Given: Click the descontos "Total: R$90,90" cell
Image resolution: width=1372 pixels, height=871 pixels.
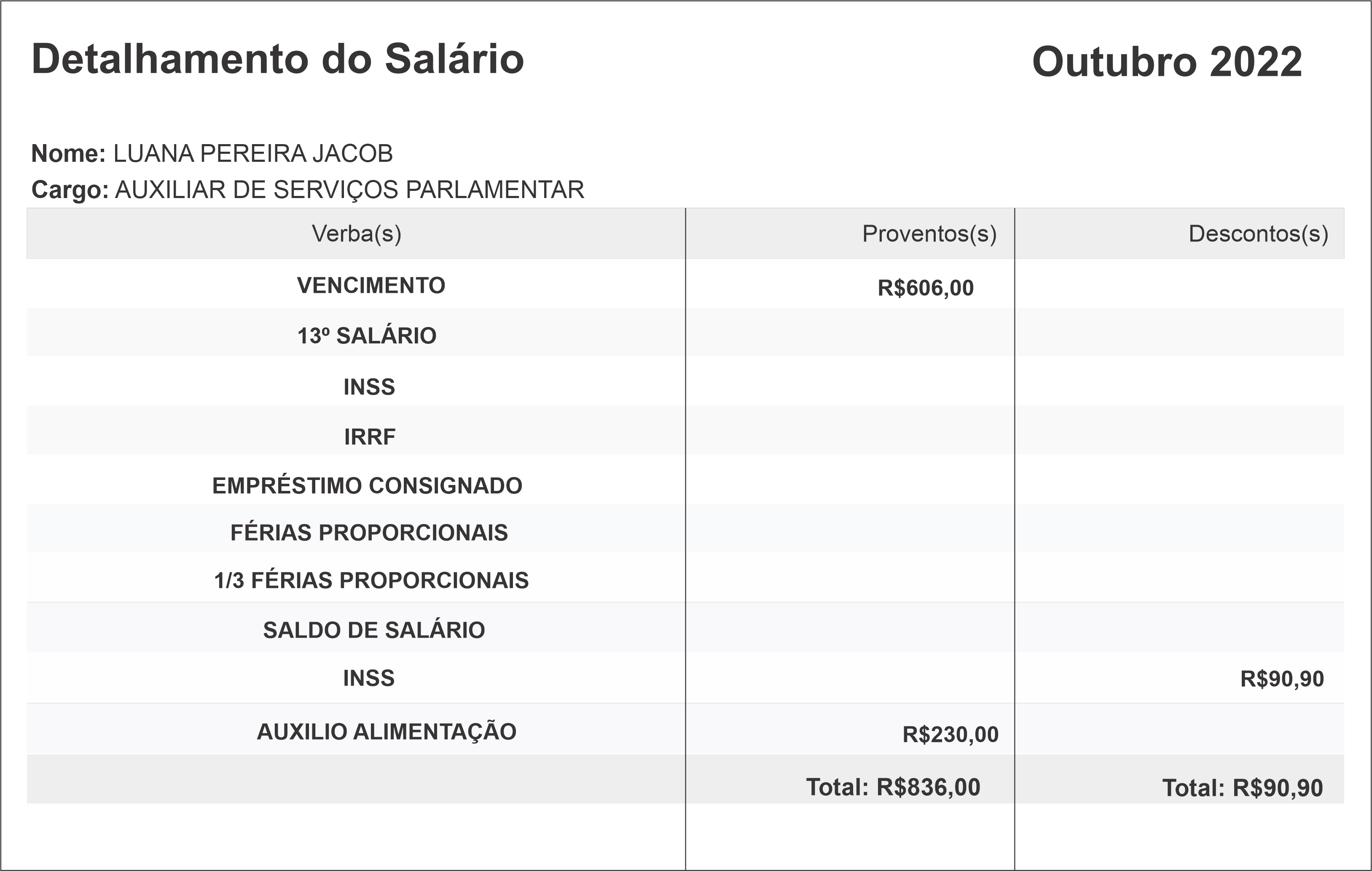Looking at the screenshot, I should coord(1242,788).
